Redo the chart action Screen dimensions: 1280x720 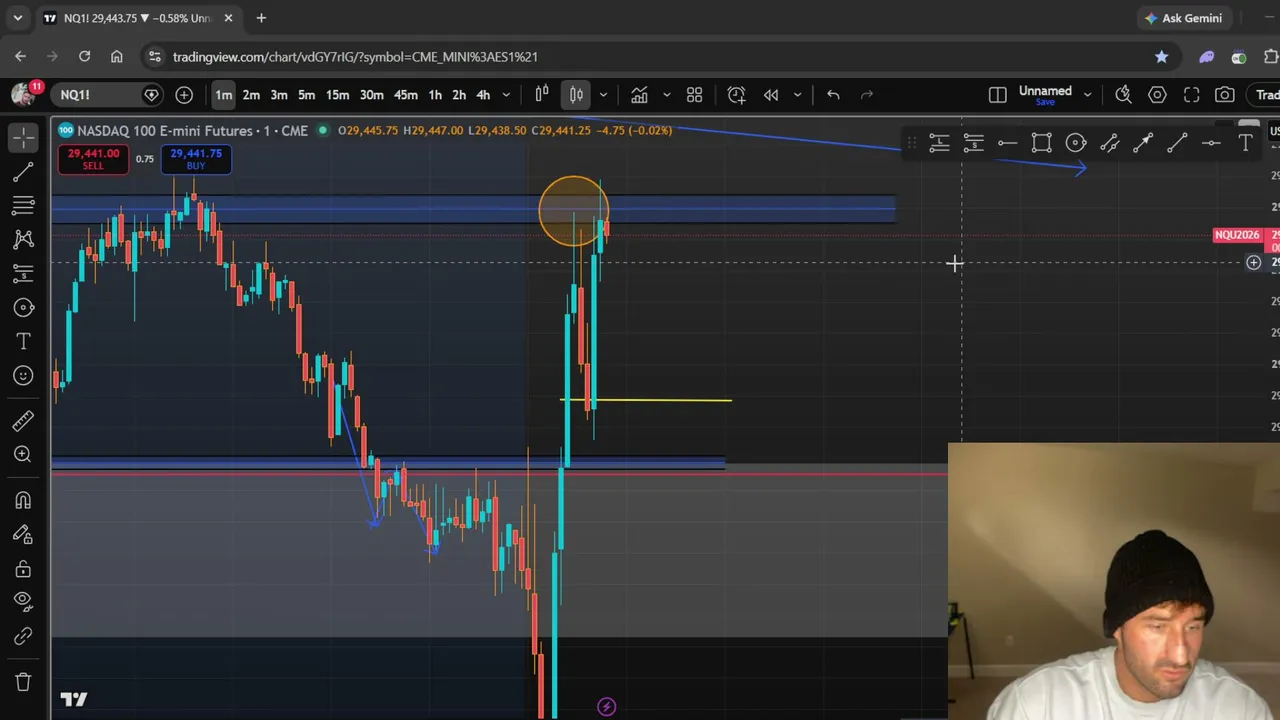pyautogui.click(x=867, y=95)
